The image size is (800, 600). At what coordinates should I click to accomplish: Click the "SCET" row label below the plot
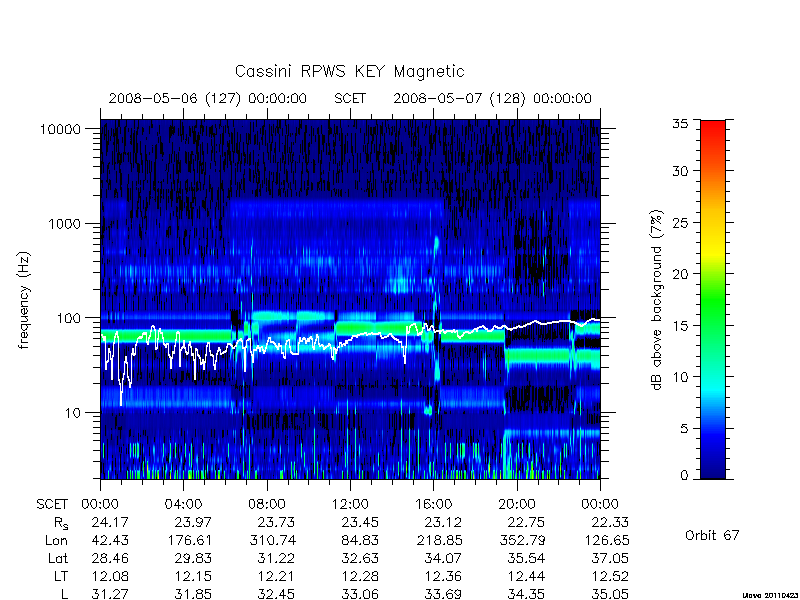[52, 505]
